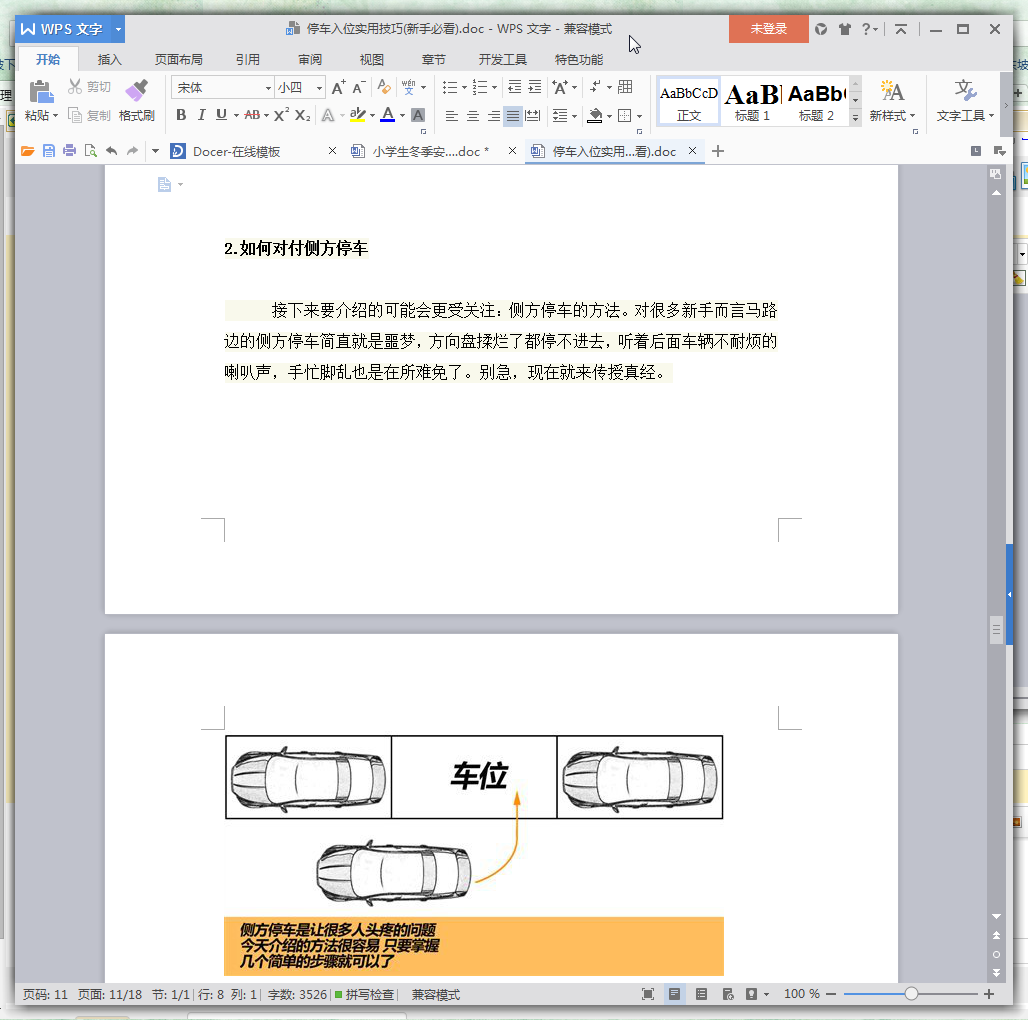Open the font name combo box
This screenshot has height=1020, width=1028.
(x=222, y=87)
